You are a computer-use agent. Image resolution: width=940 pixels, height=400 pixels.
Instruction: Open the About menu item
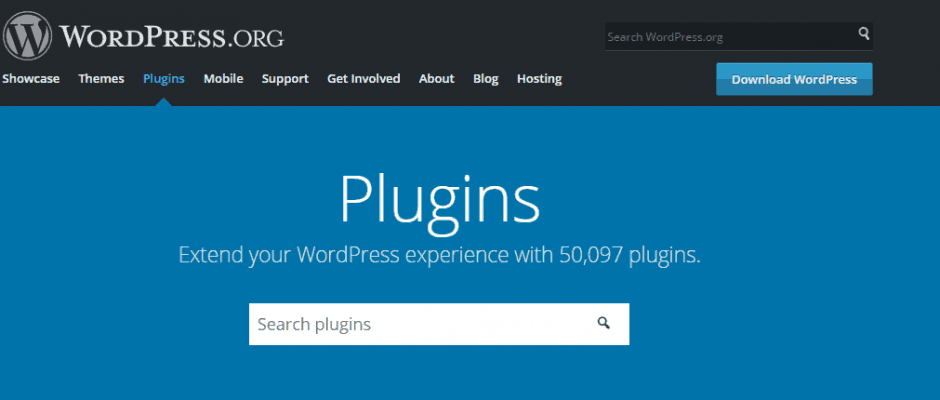436,79
